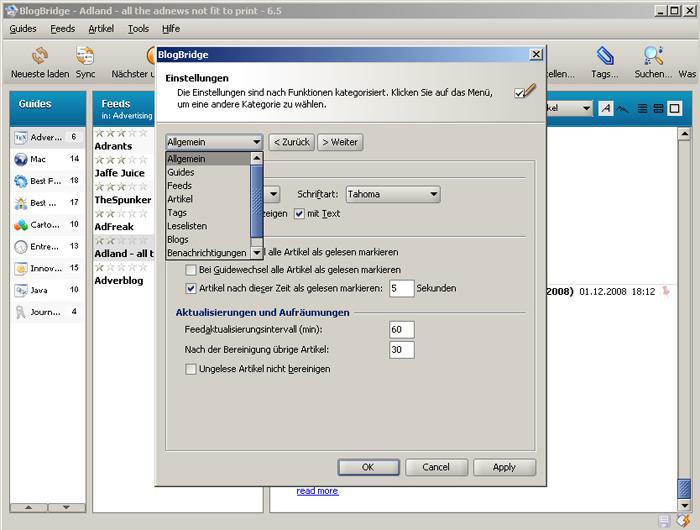Viewport: 700px width, 530px height.
Task: Click the Sekunden value field showing 5
Action: (401, 288)
